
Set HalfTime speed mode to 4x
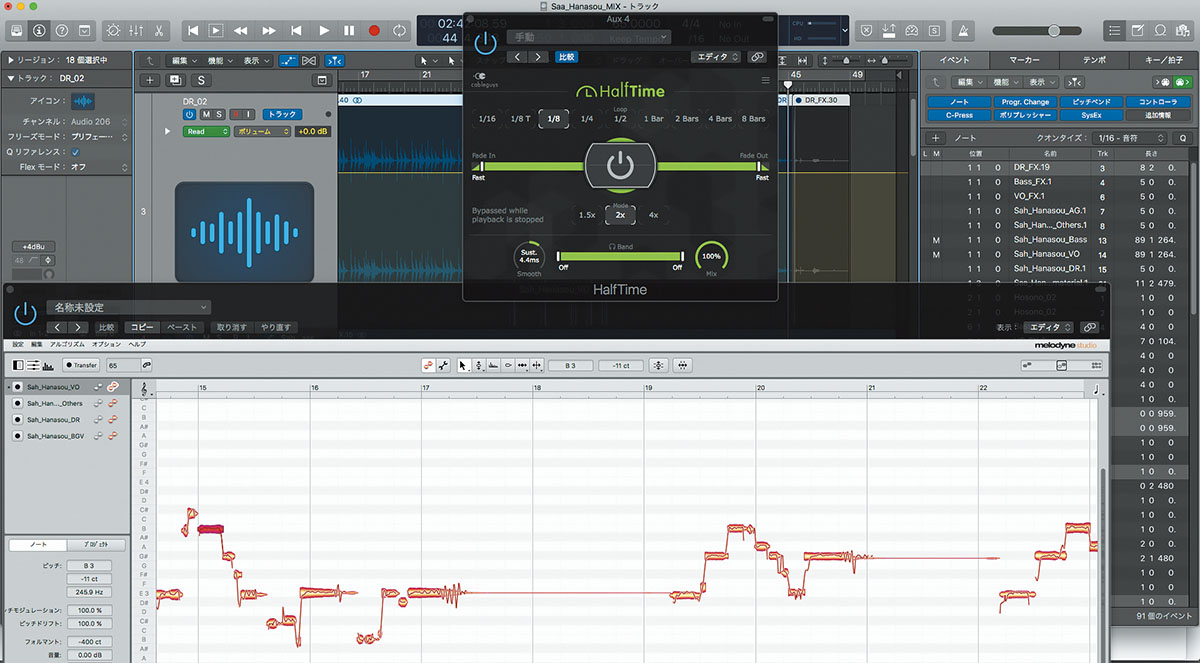click(653, 215)
